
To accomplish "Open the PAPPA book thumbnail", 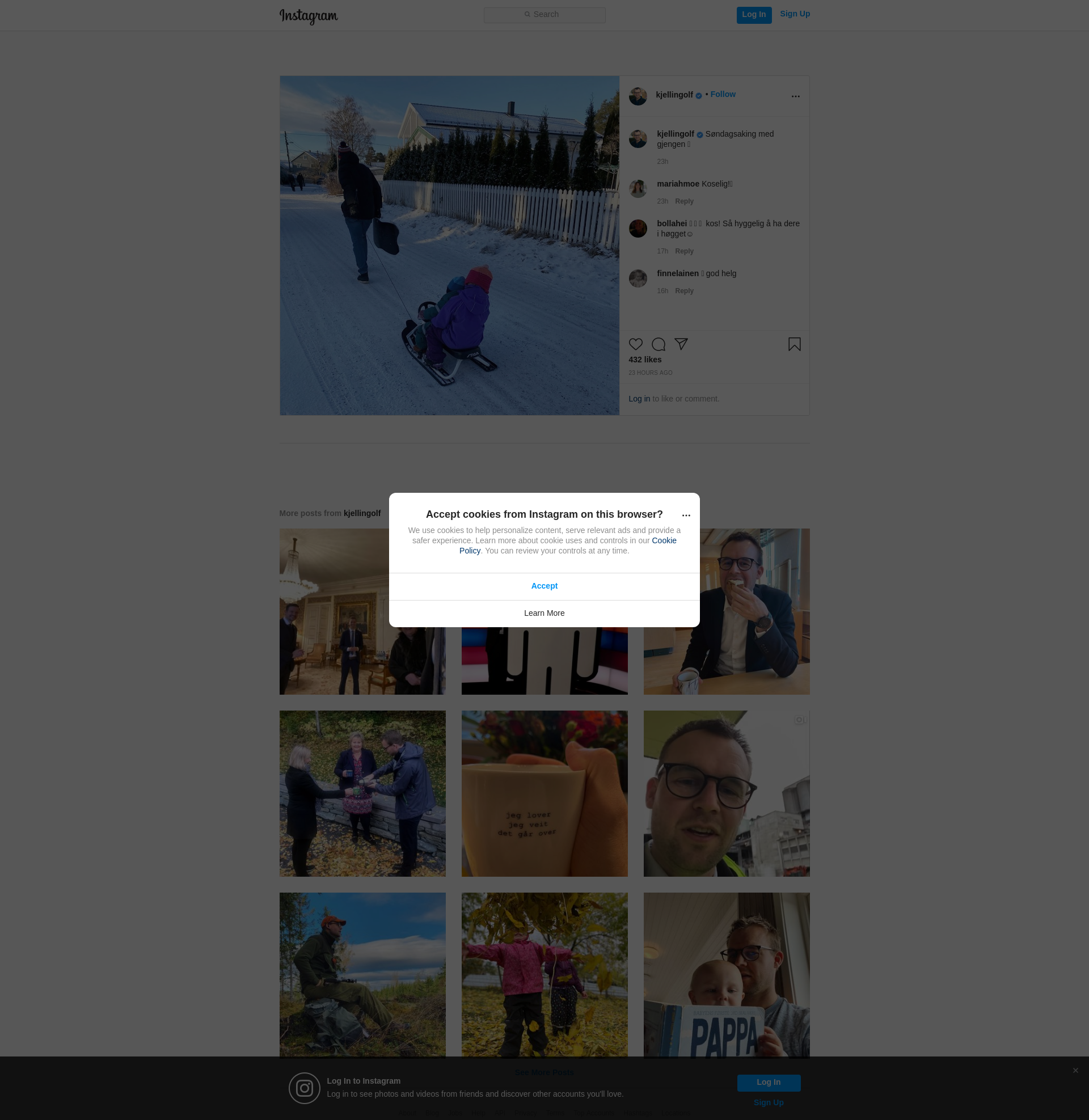I will [x=727, y=975].
